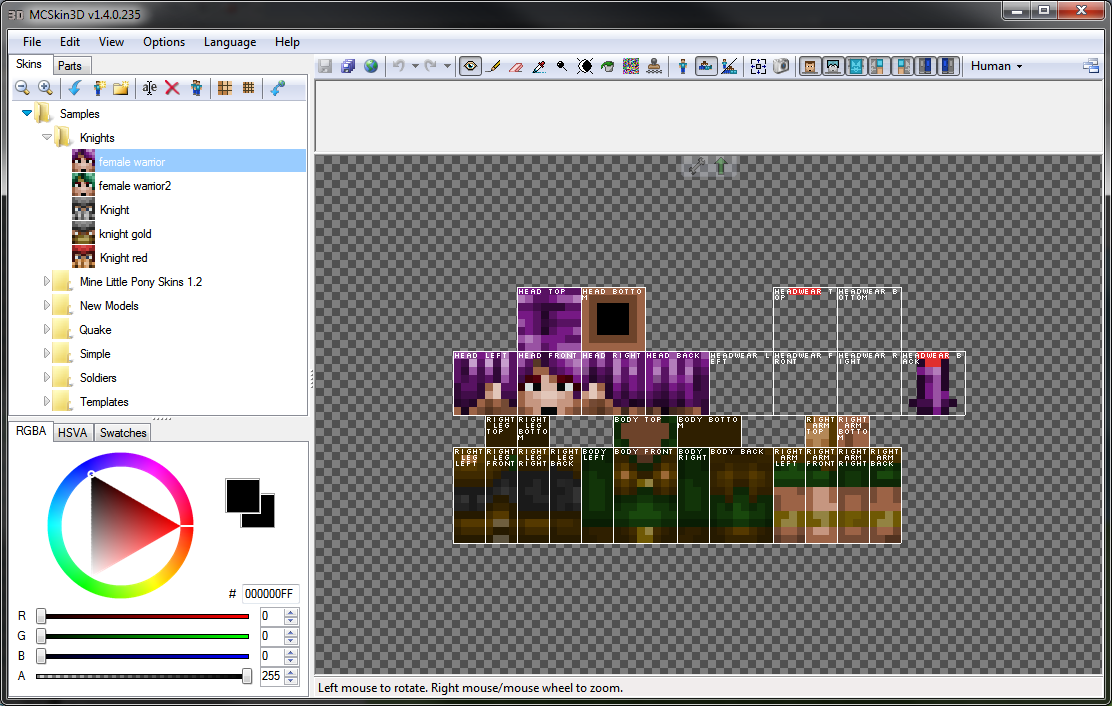The width and height of the screenshot is (1112, 706).
Task: Open the Options menu
Action: (x=164, y=42)
